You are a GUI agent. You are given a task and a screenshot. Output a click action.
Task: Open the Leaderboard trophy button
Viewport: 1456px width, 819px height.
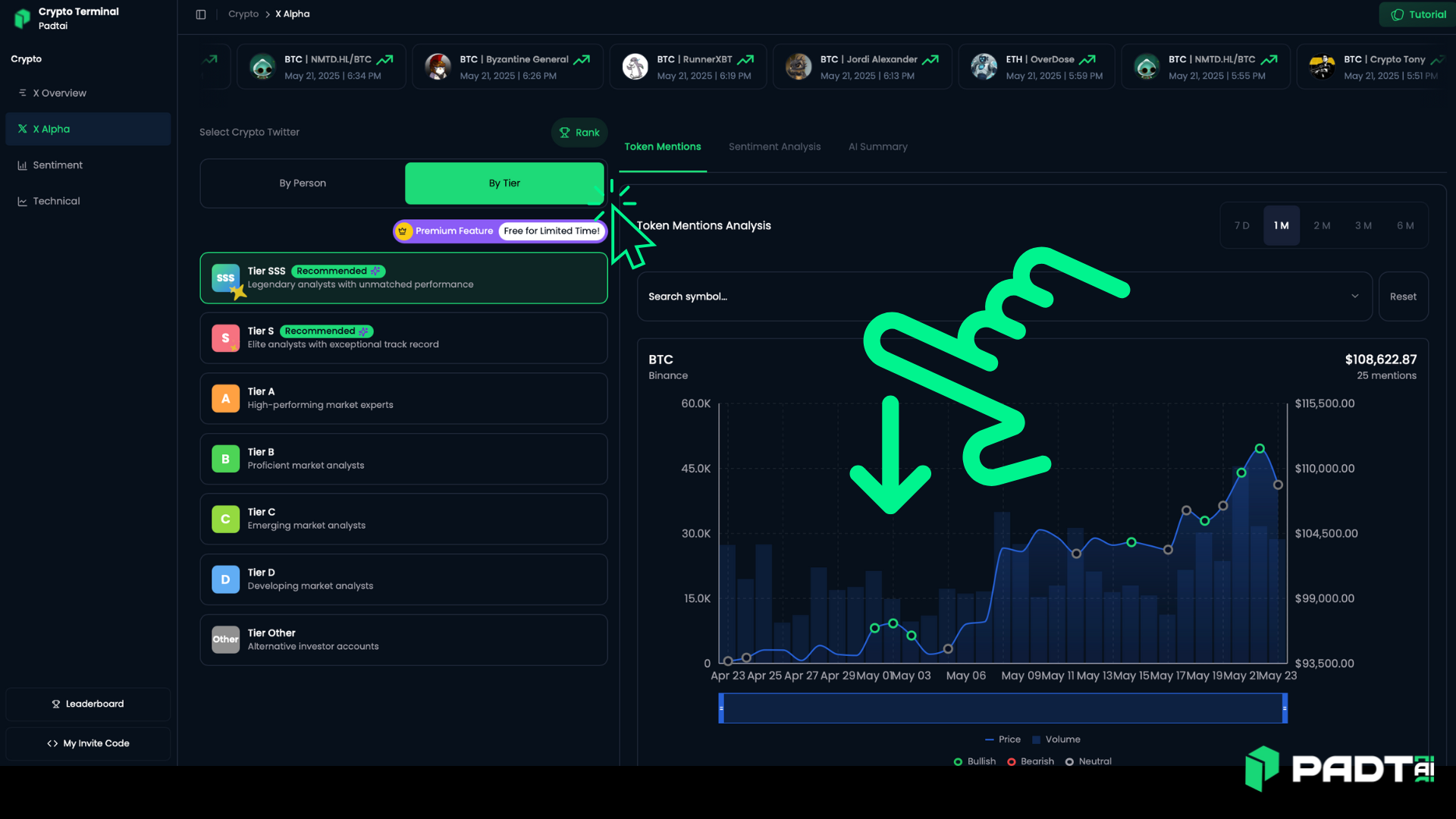pyautogui.click(x=88, y=704)
